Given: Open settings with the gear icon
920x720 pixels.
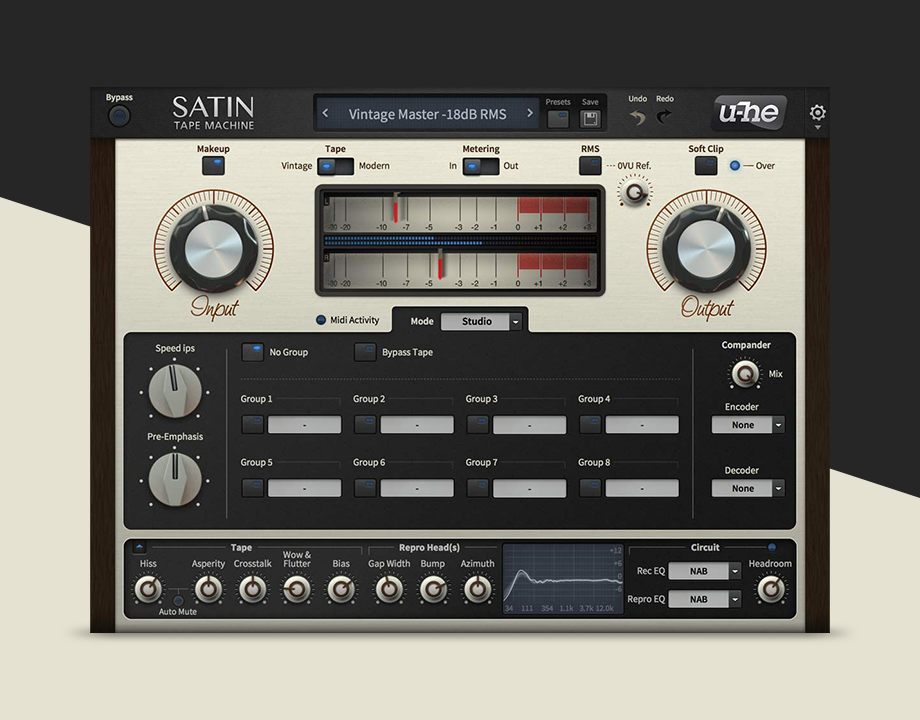Looking at the screenshot, I should pyautogui.click(x=817, y=112).
